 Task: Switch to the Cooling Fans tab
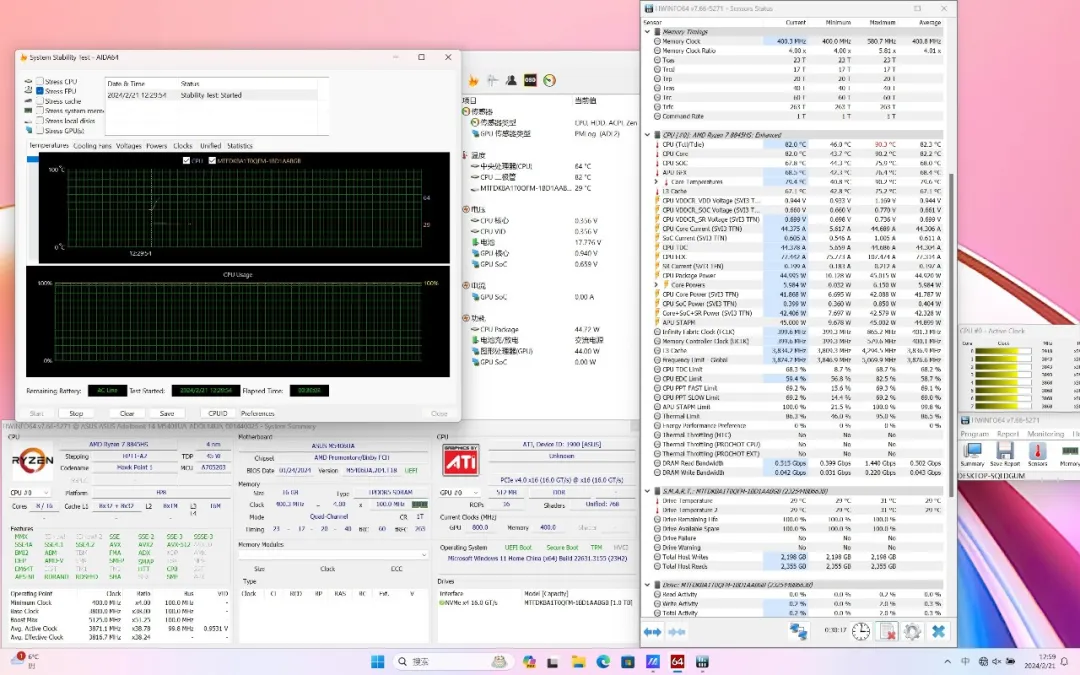point(92,146)
